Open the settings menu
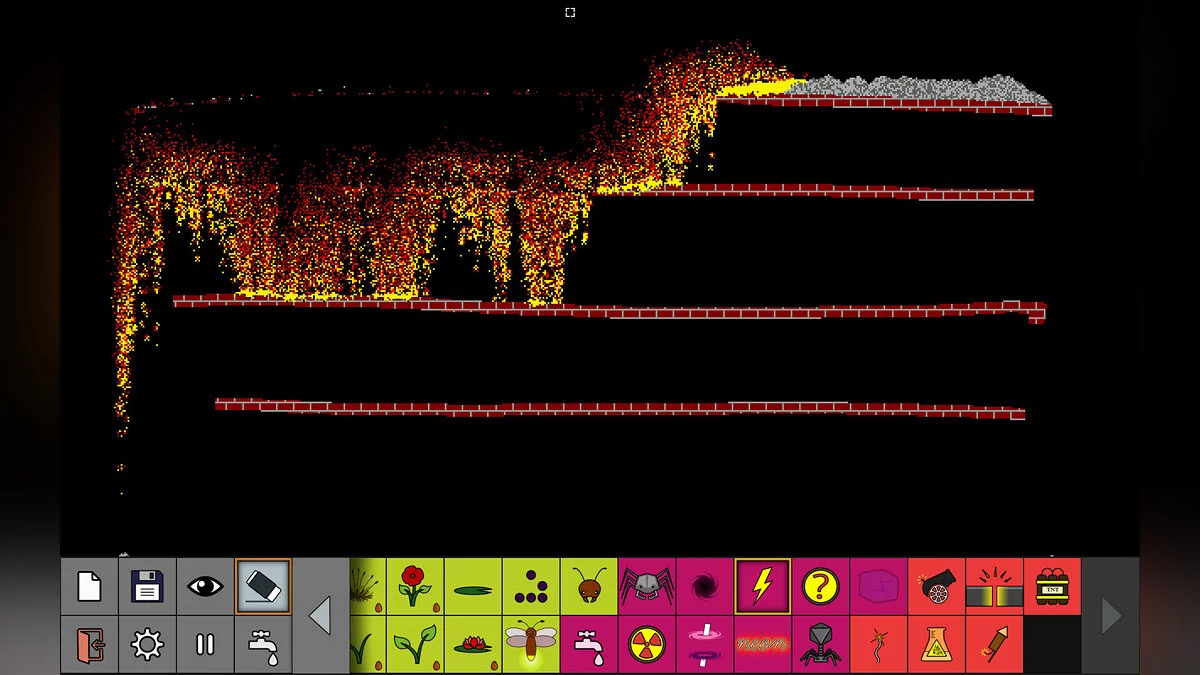The height and width of the screenshot is (675, 1200). click(146, 646)
